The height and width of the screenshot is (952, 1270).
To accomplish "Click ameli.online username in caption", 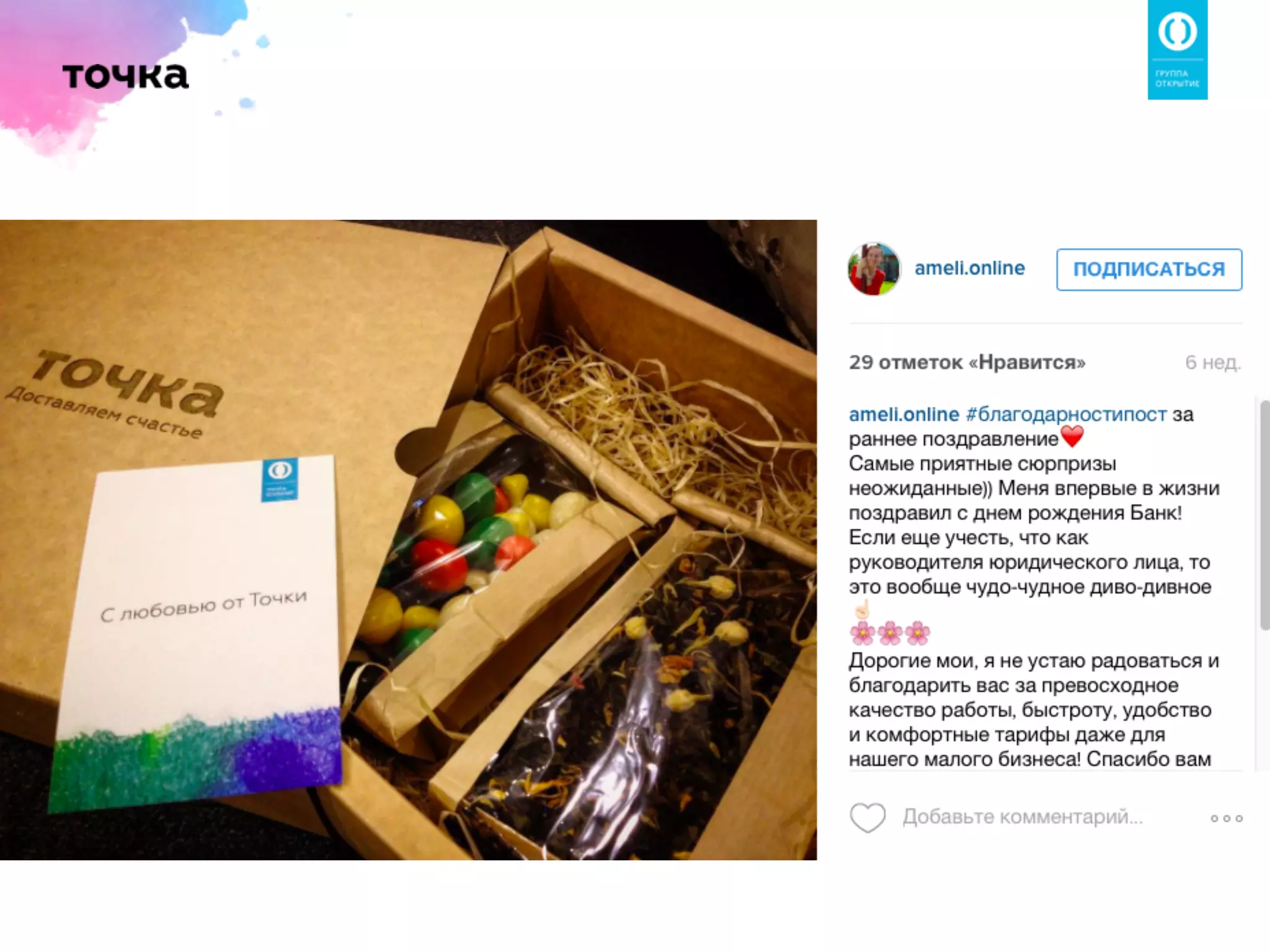I will pyautogui.click(x=904, y=414).
